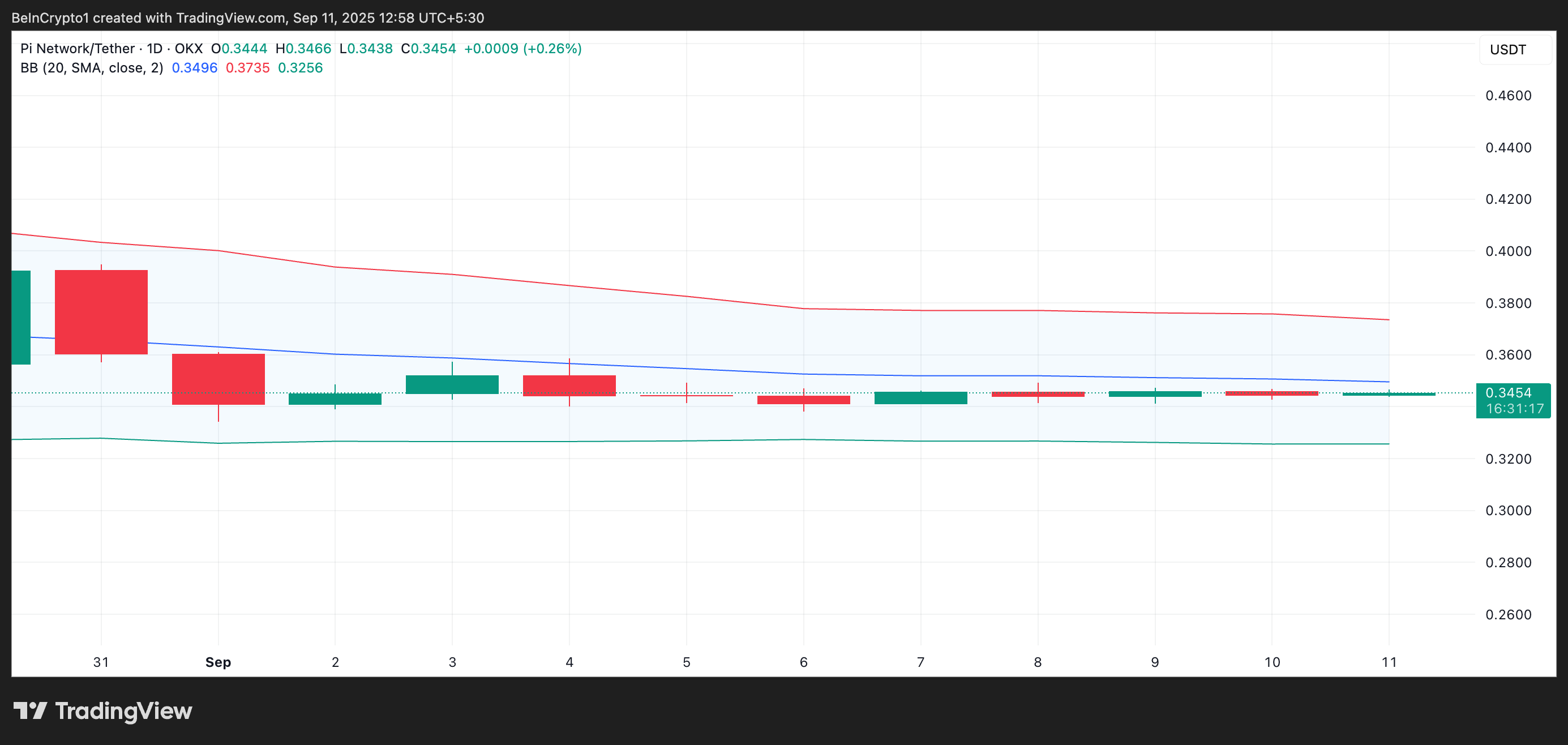Click the Pi Network/Tether symbol title
This screenshot has height=745, width=1568.
click(x=78, y=48)
